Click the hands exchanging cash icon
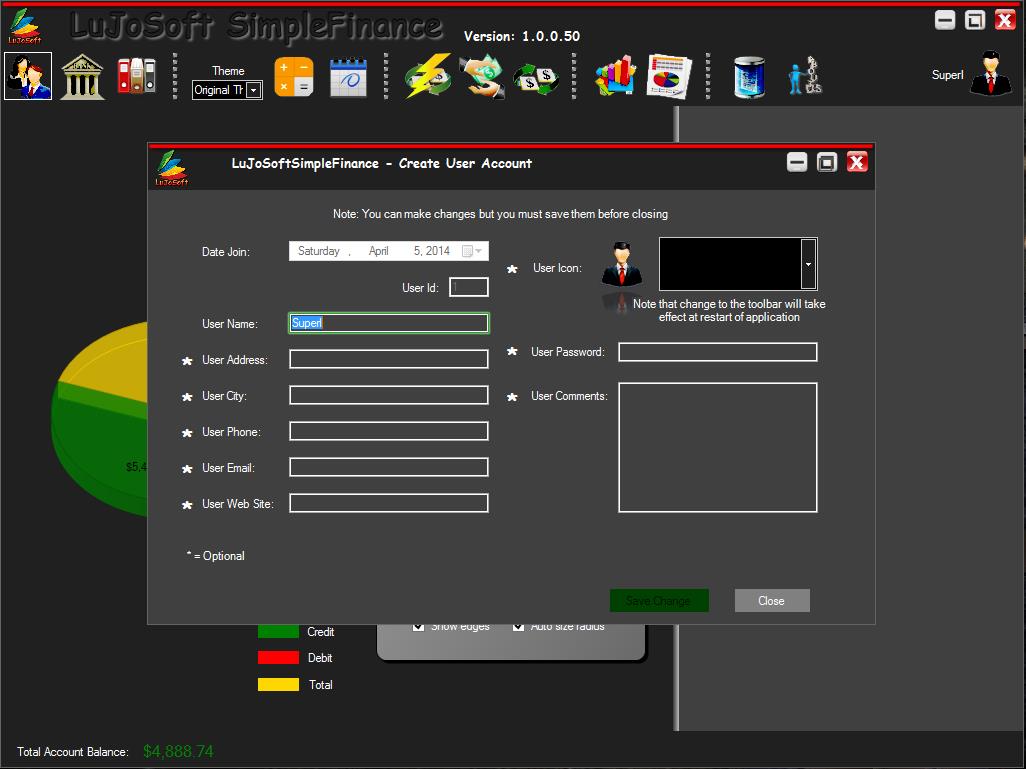Viewport: 1026px width, 769px height. point(482,77)
